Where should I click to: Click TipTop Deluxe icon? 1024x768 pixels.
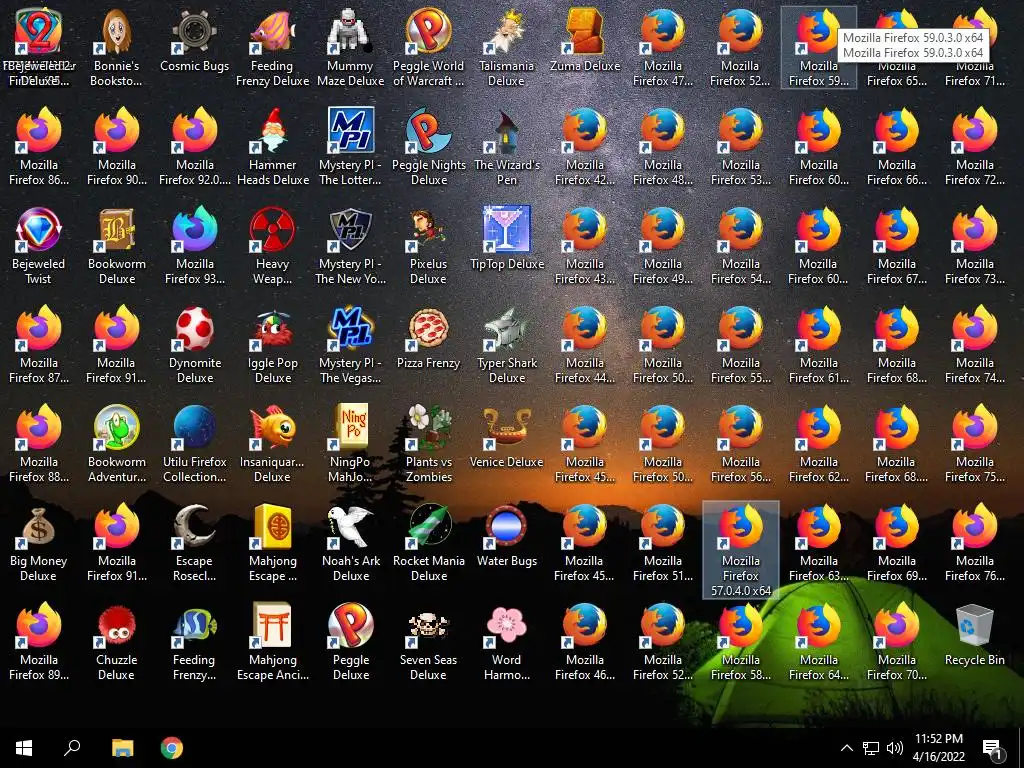click(507, 239)
